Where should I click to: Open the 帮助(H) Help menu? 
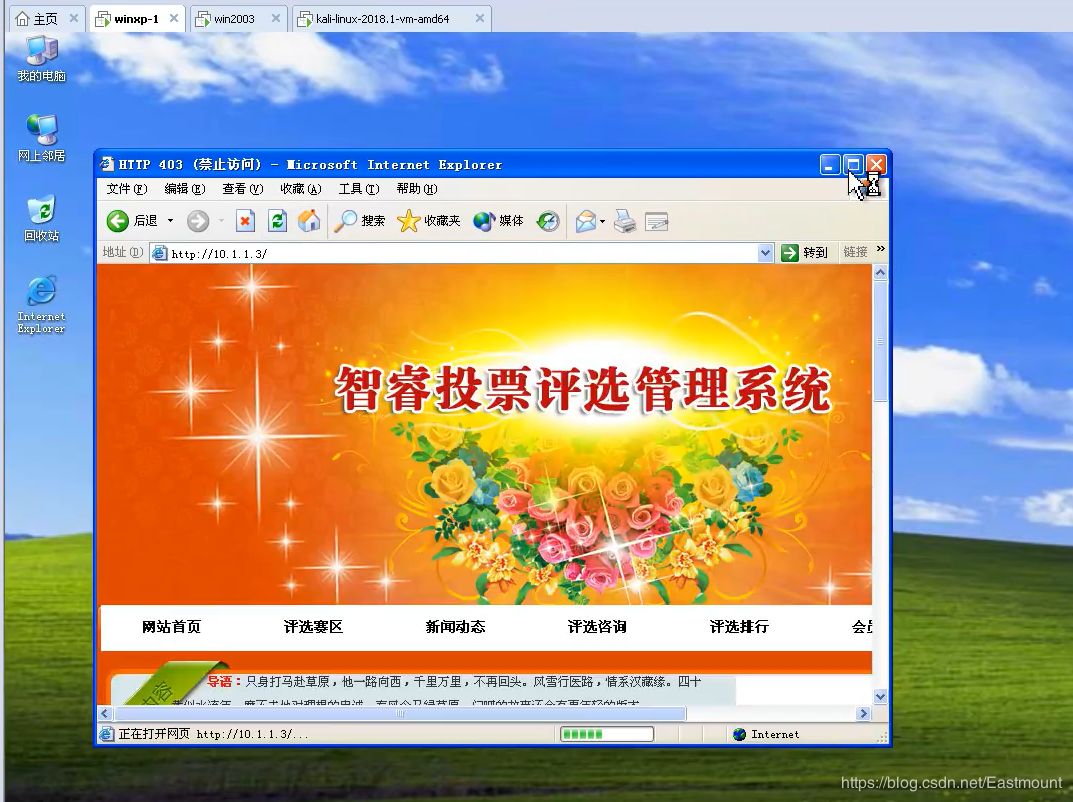point(417,189)
